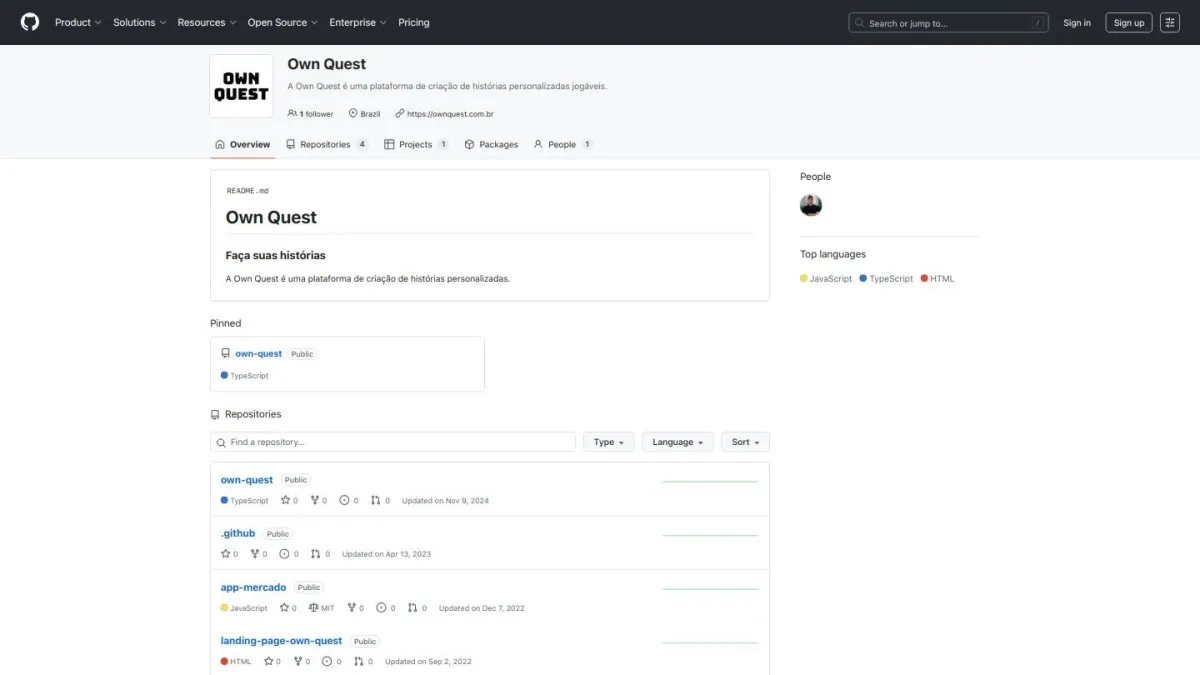Switch to the Repositories tab

click(327, 144)
